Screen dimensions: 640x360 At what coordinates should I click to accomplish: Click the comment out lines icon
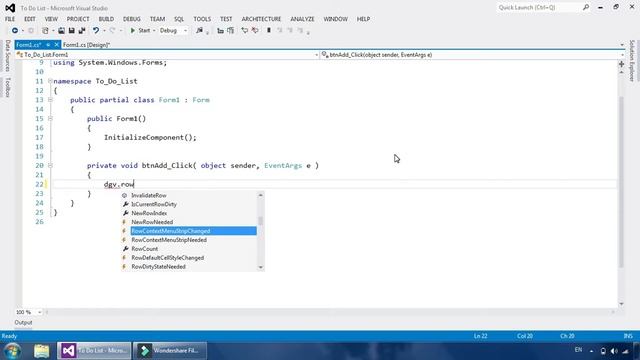click(x=244, y=31)
